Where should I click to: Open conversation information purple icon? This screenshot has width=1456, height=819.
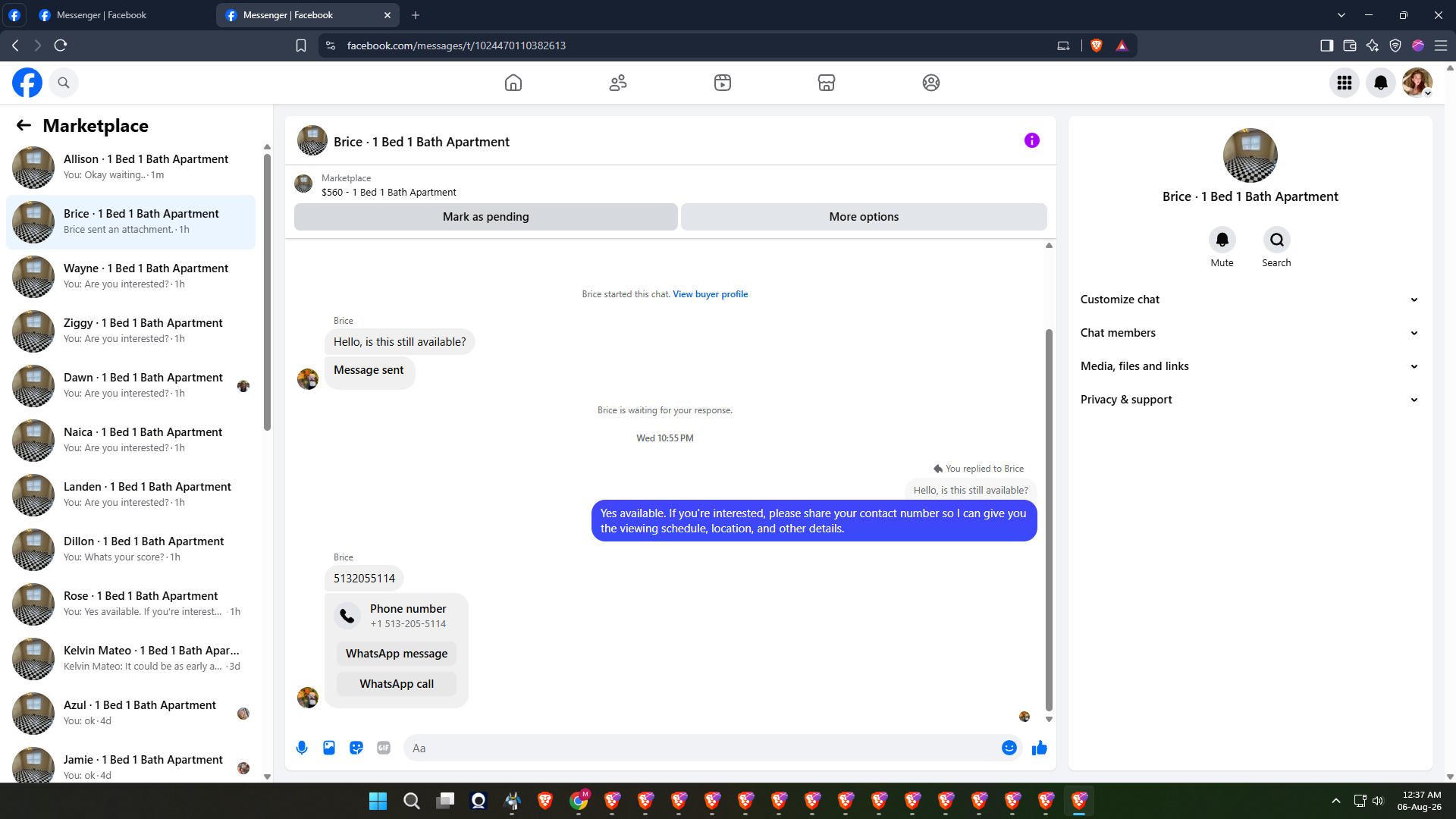pyautogui.click(x=1032, y=140)
